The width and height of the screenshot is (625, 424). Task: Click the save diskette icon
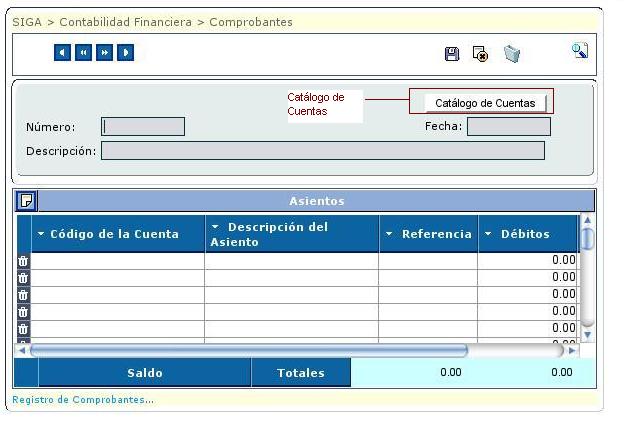pyautogui.click(x=452, y=54)
